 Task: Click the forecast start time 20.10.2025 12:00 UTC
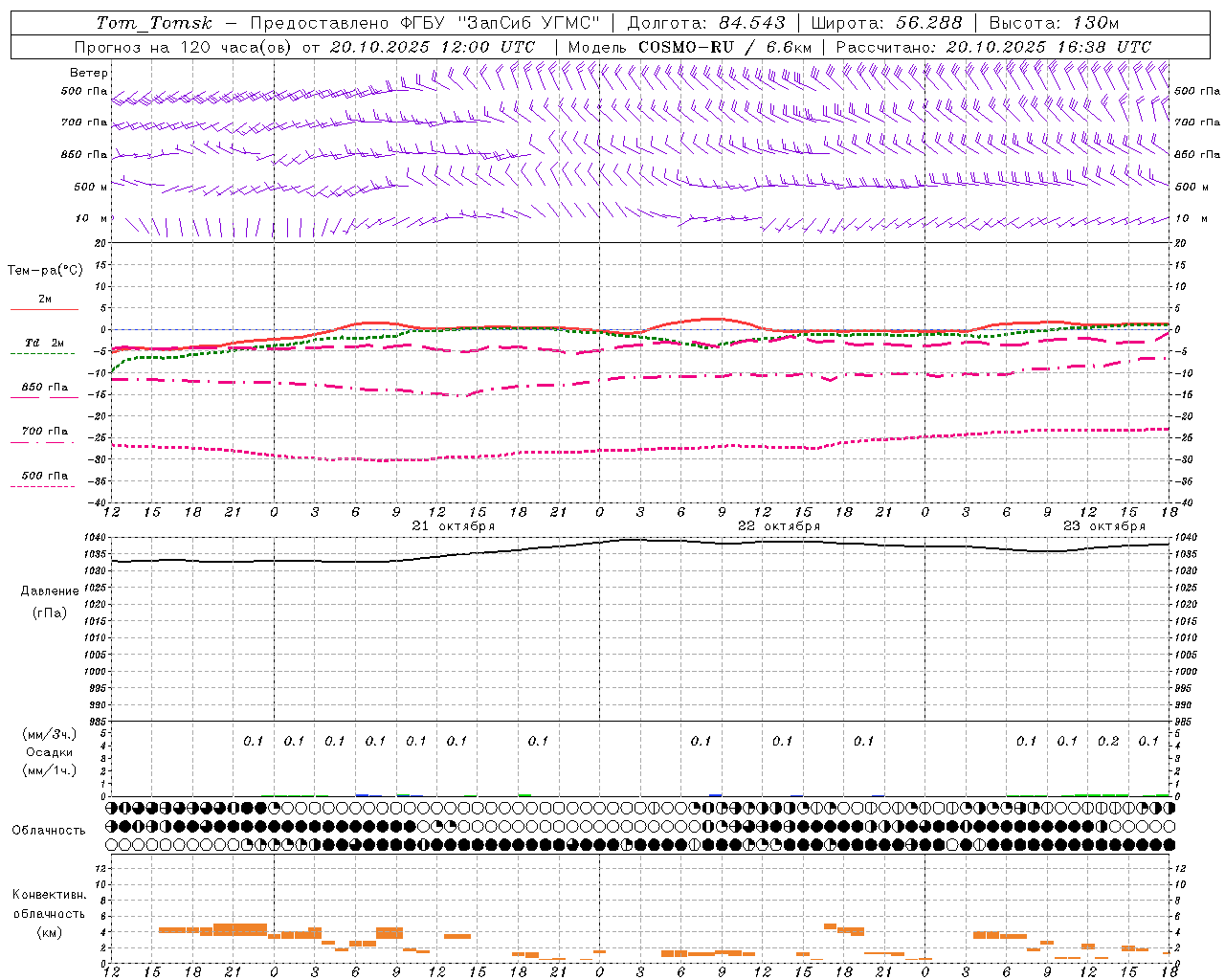click(433, 47)
